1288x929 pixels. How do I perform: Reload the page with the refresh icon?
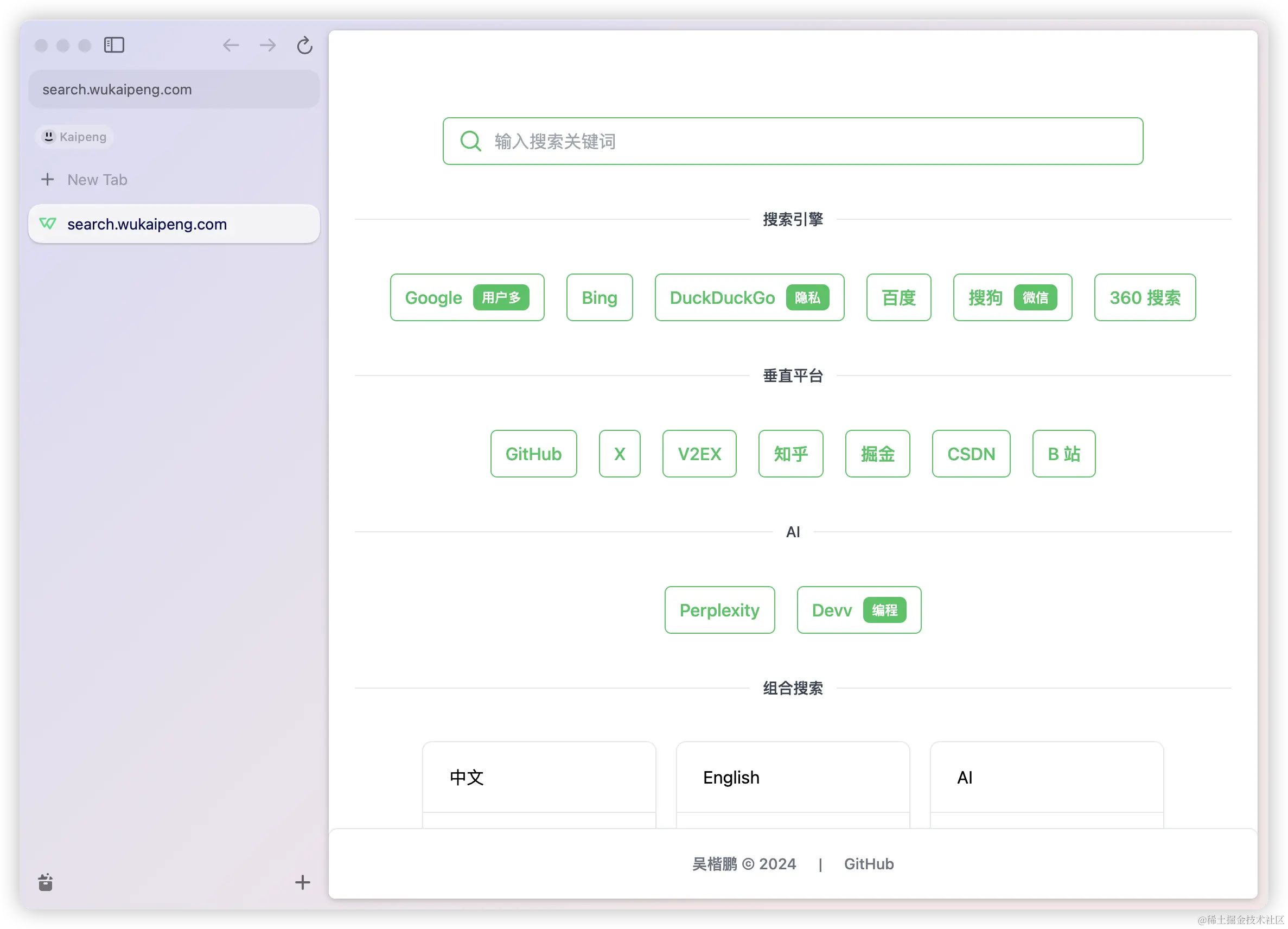point(305,45)
